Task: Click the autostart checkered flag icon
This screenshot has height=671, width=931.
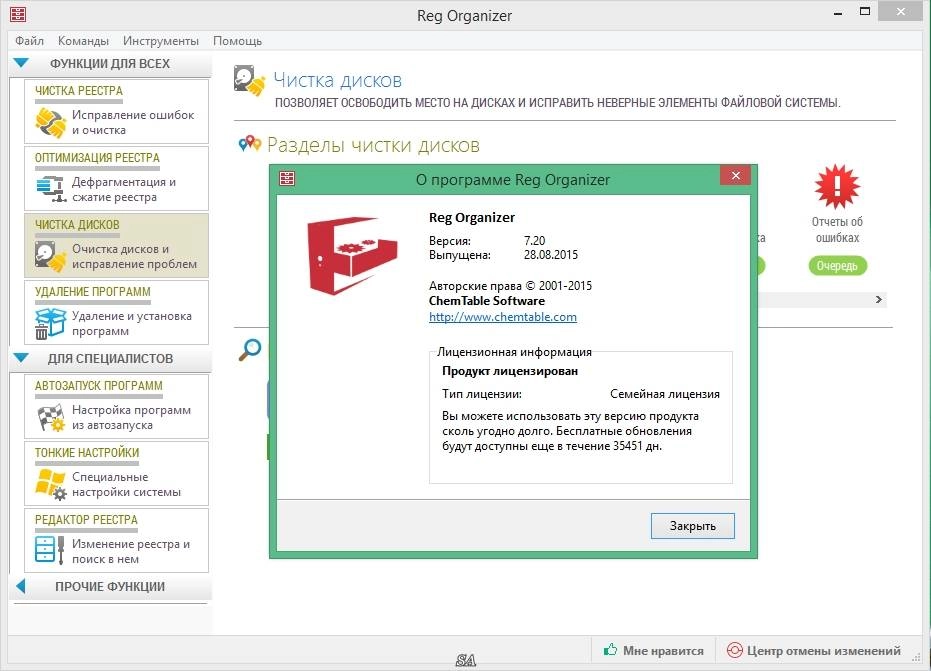Action: [x=50, y=417]
